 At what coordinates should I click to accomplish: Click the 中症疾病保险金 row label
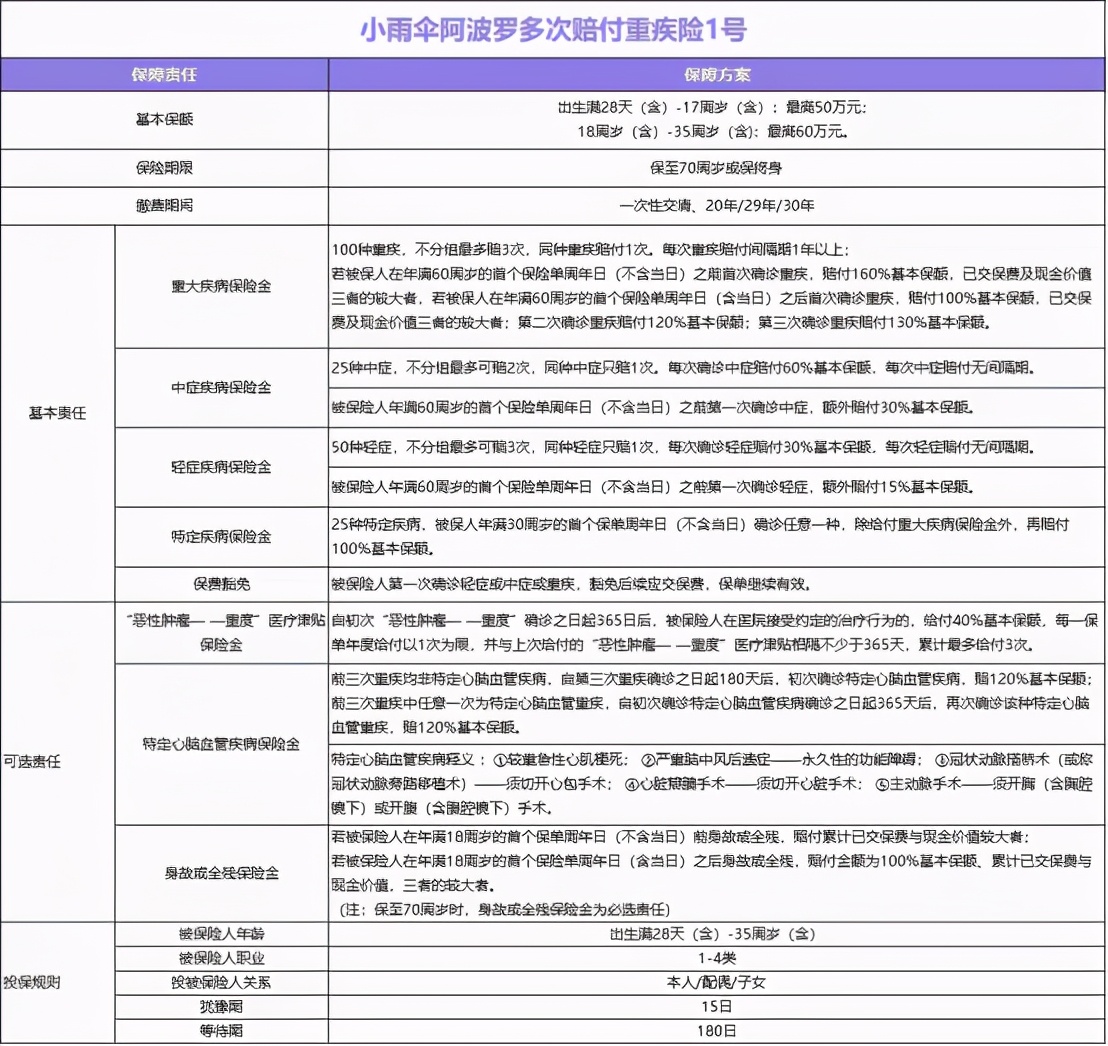point(221,387)
